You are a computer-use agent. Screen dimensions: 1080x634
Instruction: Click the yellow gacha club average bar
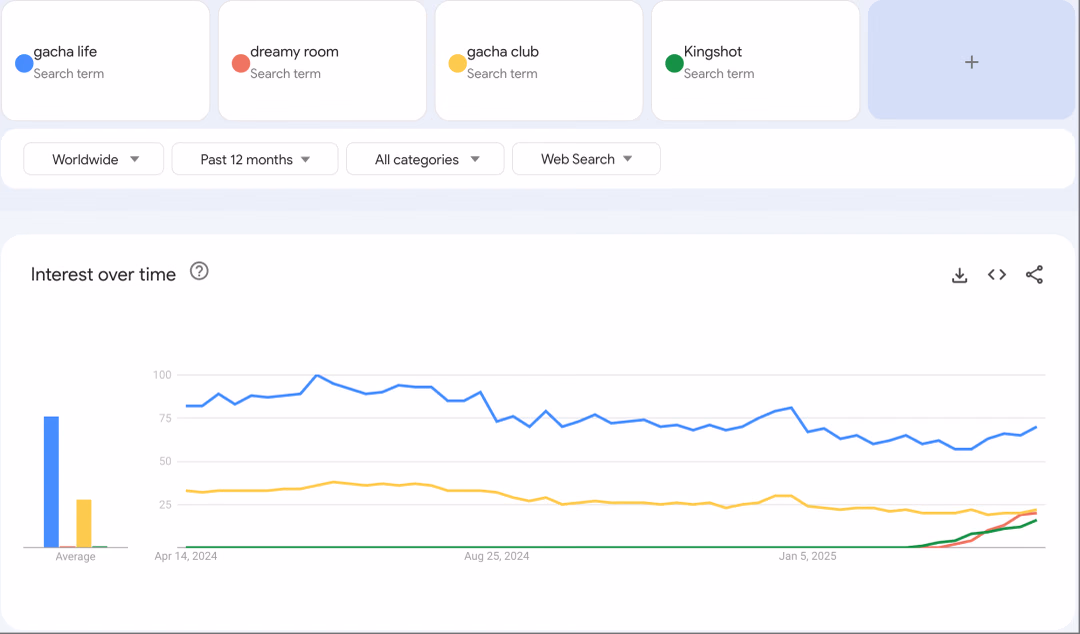84,523
